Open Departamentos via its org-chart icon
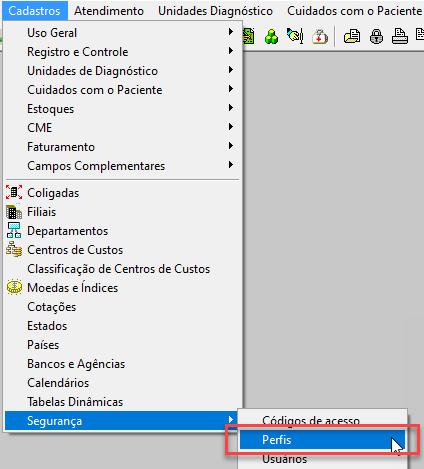Viewport: 424px width, 469px height. point(14,231)
